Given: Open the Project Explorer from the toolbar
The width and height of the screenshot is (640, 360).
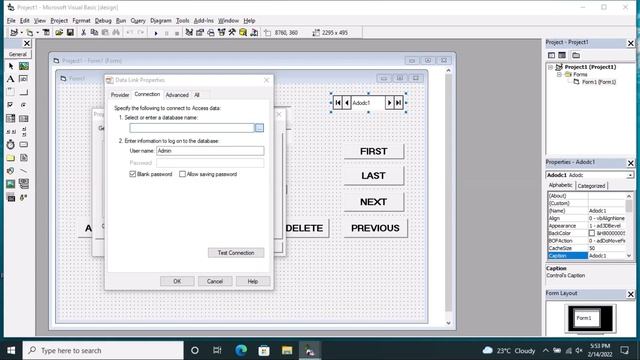Looking at the screenshot, I should coord(189,32).
